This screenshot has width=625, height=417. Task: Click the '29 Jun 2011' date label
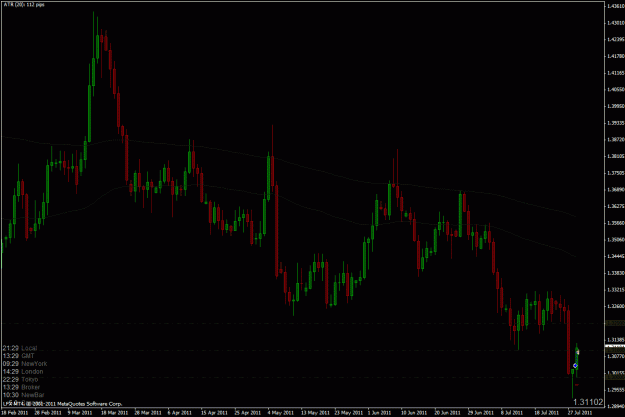(481, 413)
